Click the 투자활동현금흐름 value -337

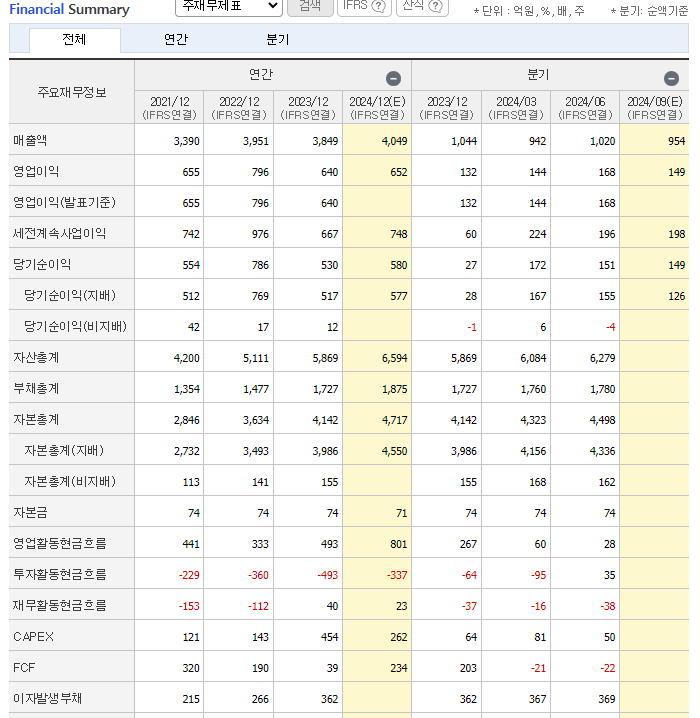tap(397, 575)
